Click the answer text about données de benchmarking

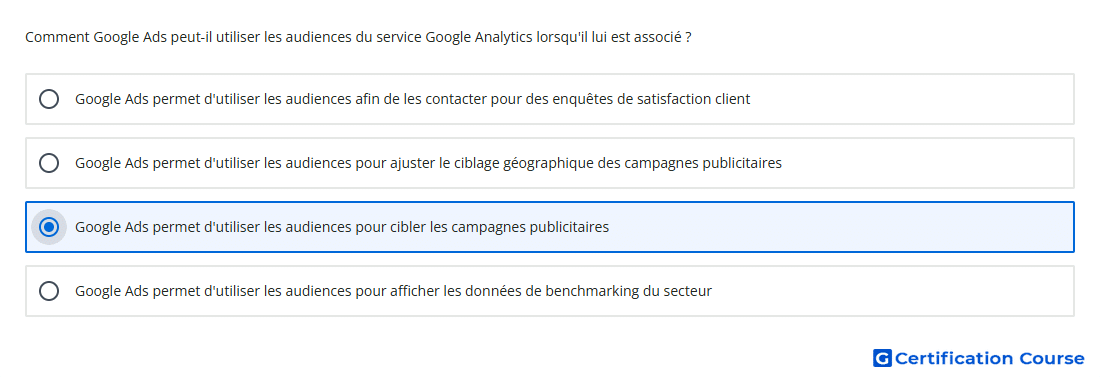pyautogui.click(x=393, y=291)
